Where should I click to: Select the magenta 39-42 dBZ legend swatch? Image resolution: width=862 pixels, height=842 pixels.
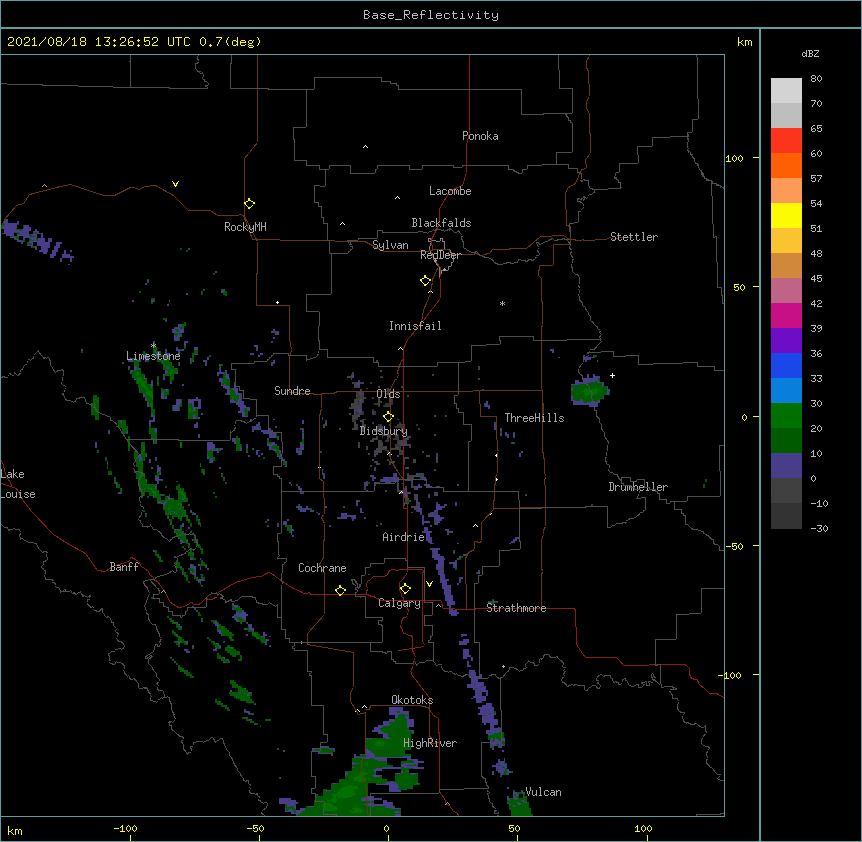point(786,315)
